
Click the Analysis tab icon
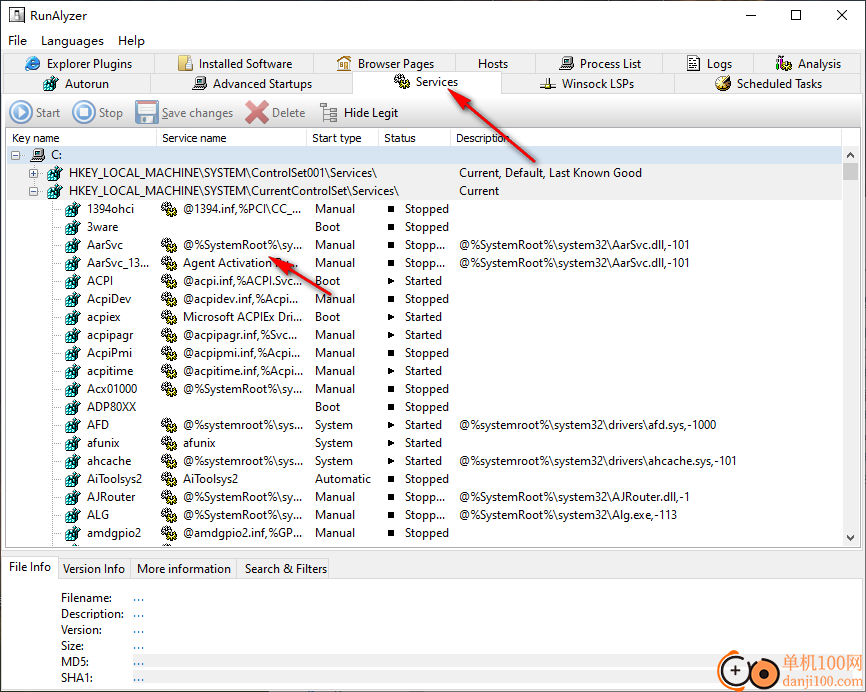tap(784, 64)
